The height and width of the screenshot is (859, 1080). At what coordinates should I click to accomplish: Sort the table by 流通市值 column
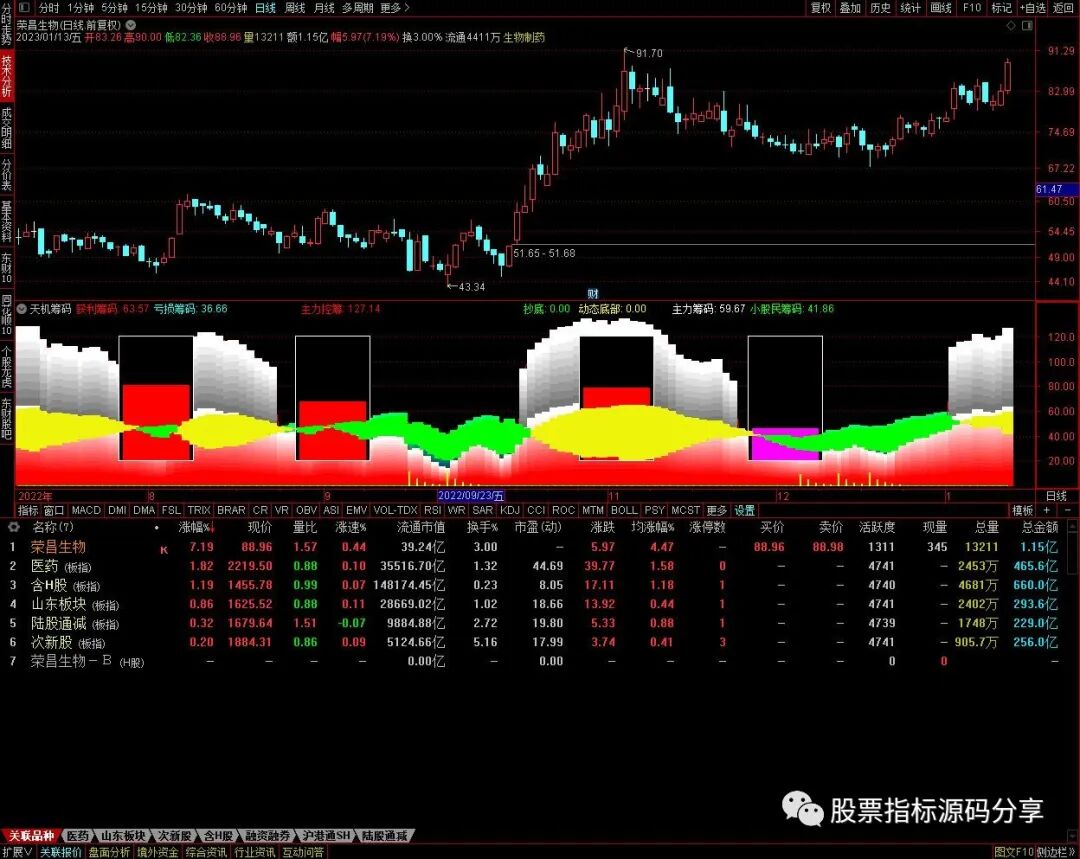pyautogui.click(x=421, y=528)
